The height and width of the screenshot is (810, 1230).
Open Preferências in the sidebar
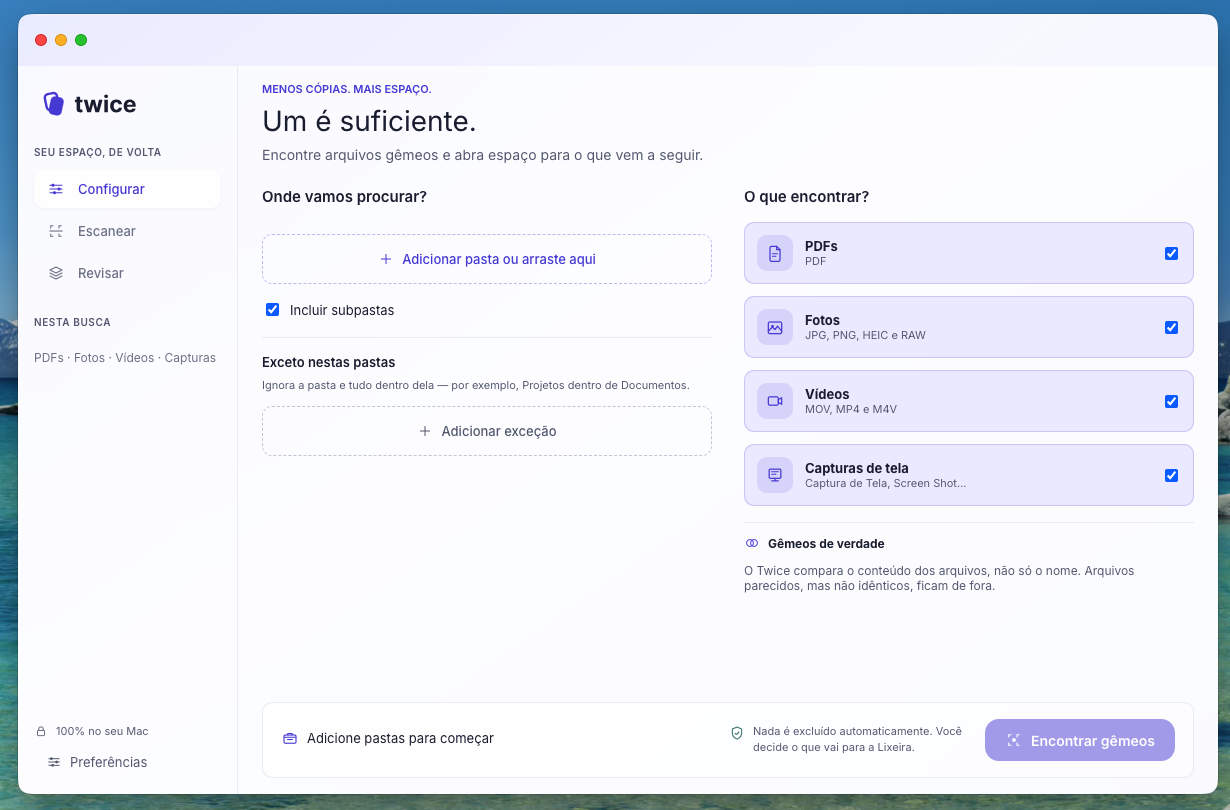coord(98,762)
